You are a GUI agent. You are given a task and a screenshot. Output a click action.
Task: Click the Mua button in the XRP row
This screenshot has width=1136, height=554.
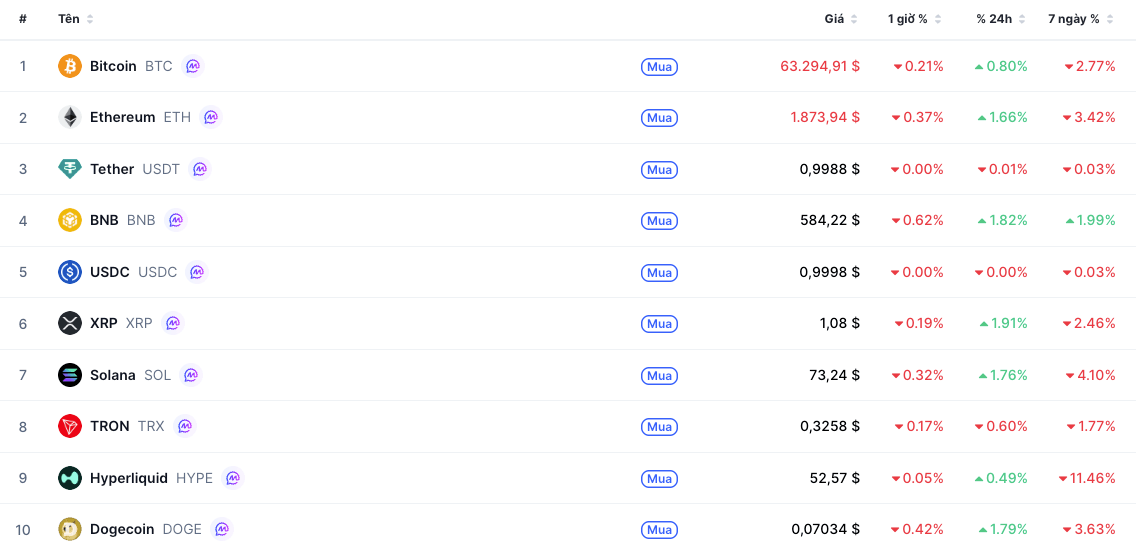[659, 324]
